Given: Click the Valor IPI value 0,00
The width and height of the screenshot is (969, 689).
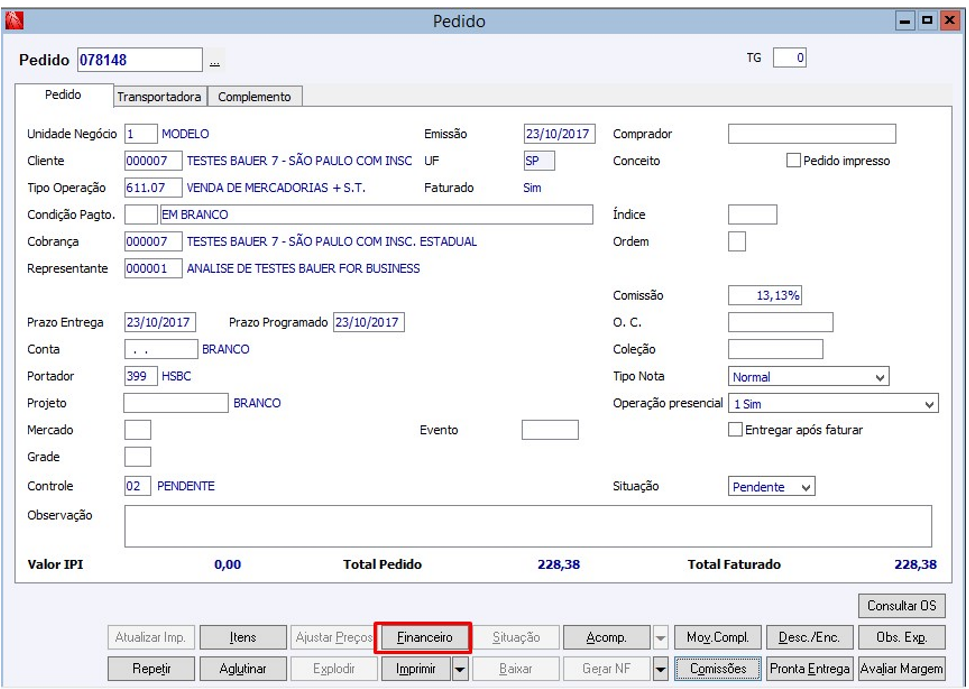Looking at the screenshot, I should click(227, 564).
